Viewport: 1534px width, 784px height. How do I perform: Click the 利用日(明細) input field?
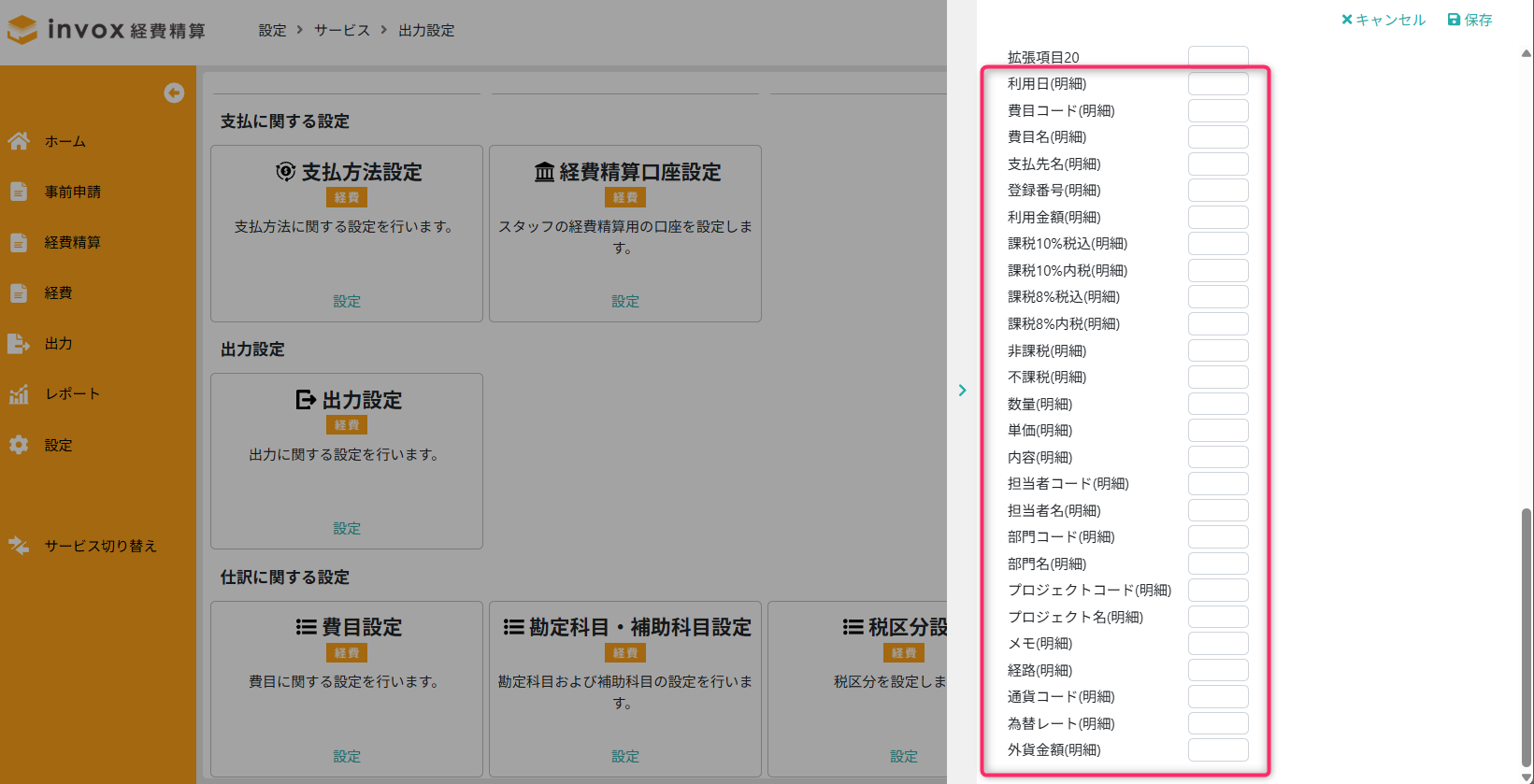[1218, 84]
